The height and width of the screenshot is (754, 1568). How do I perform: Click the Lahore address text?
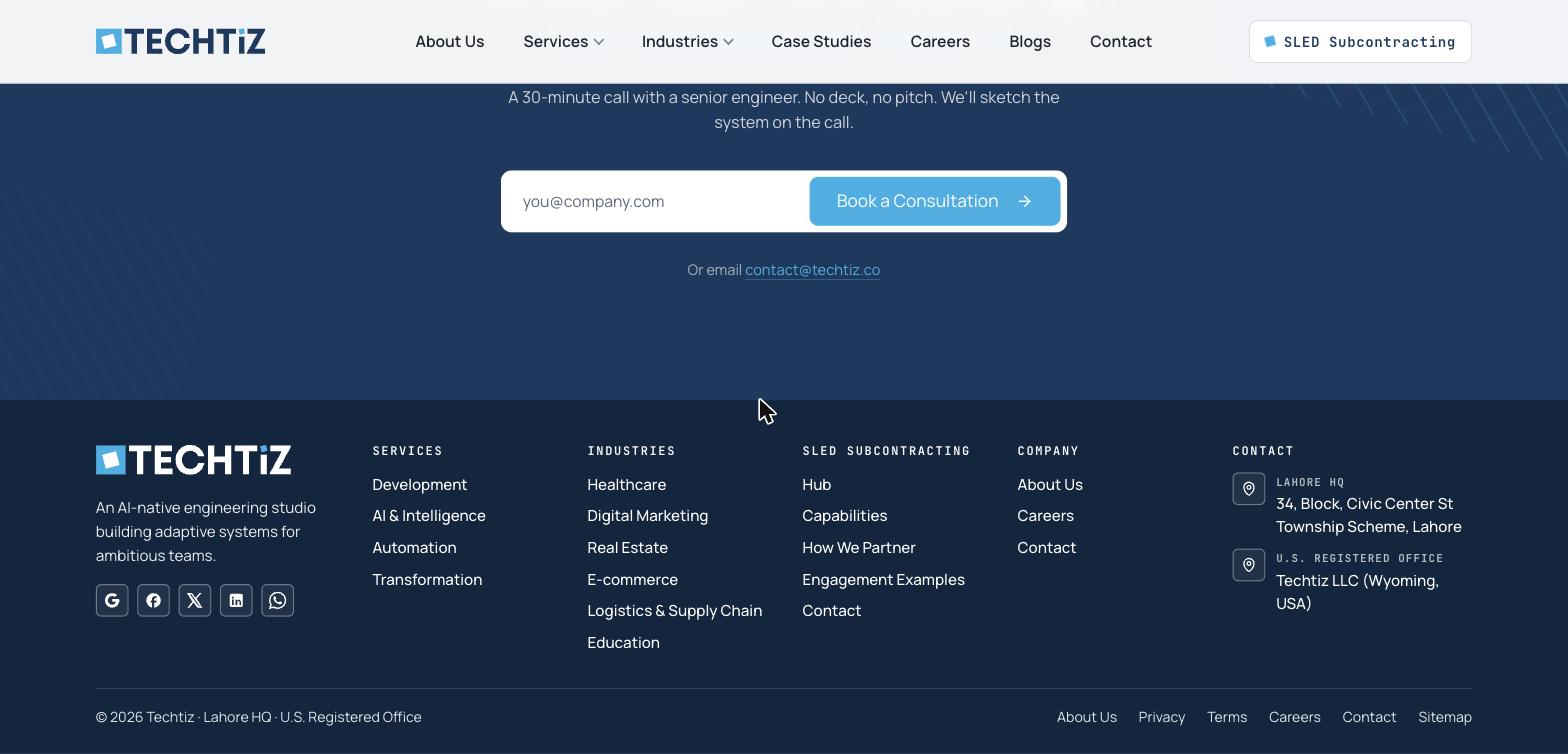click(1369, 515)
